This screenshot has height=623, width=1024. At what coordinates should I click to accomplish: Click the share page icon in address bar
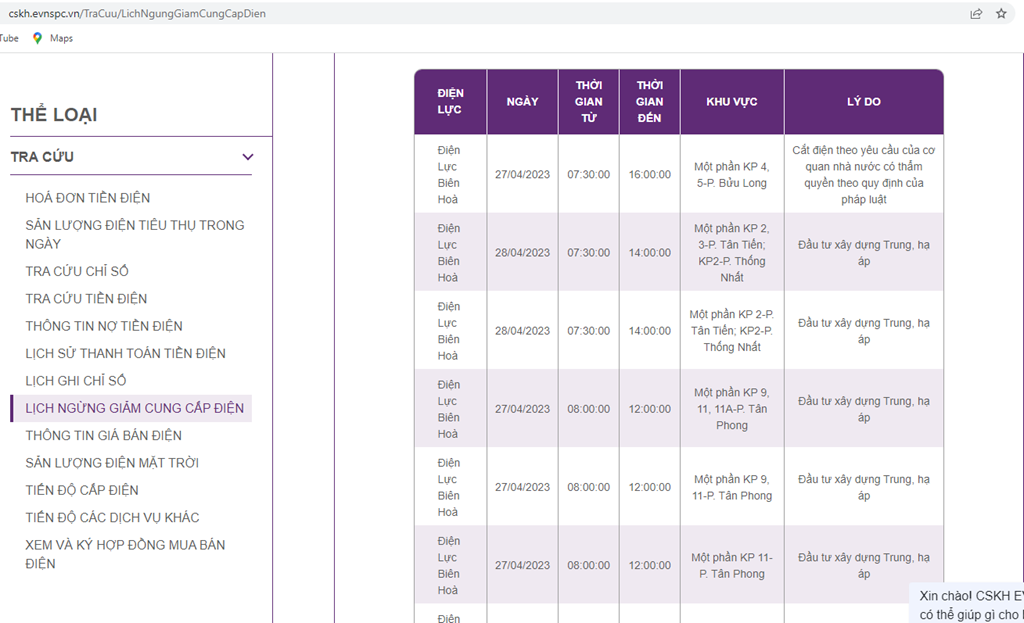point(976,14)
